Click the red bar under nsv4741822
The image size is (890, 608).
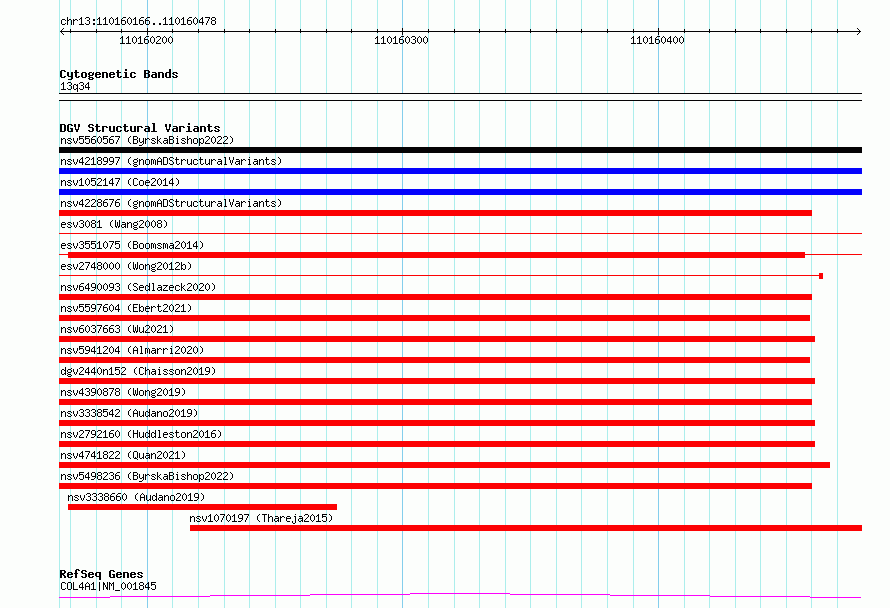[444, 465]
